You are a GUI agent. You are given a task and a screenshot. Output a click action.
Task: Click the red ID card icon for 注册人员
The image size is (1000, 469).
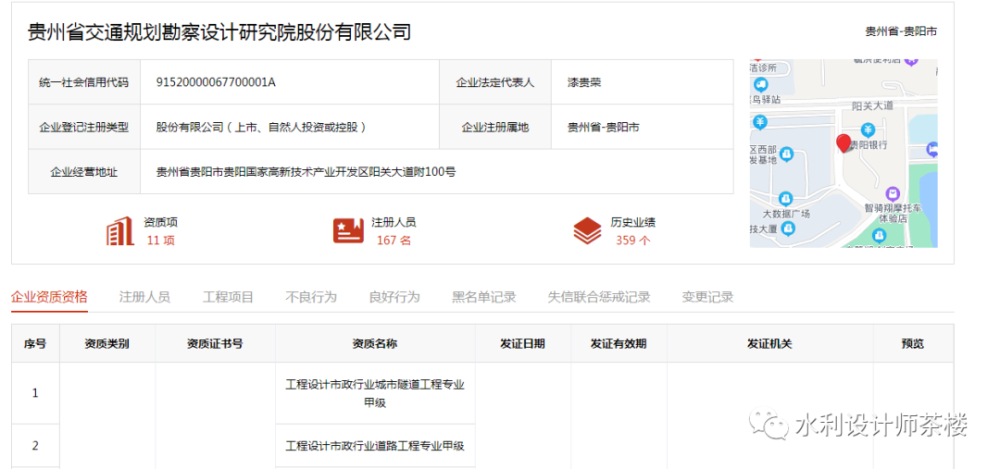(348, 231)
